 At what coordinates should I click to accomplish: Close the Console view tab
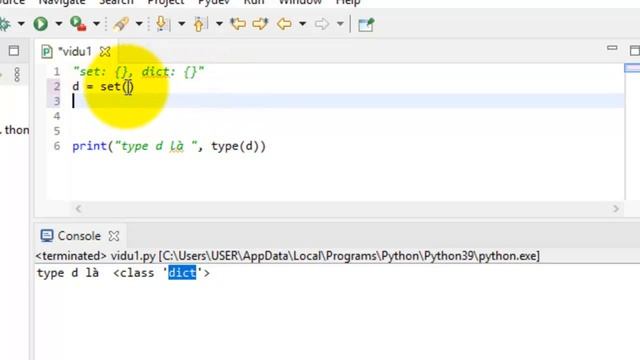(114, 236)
